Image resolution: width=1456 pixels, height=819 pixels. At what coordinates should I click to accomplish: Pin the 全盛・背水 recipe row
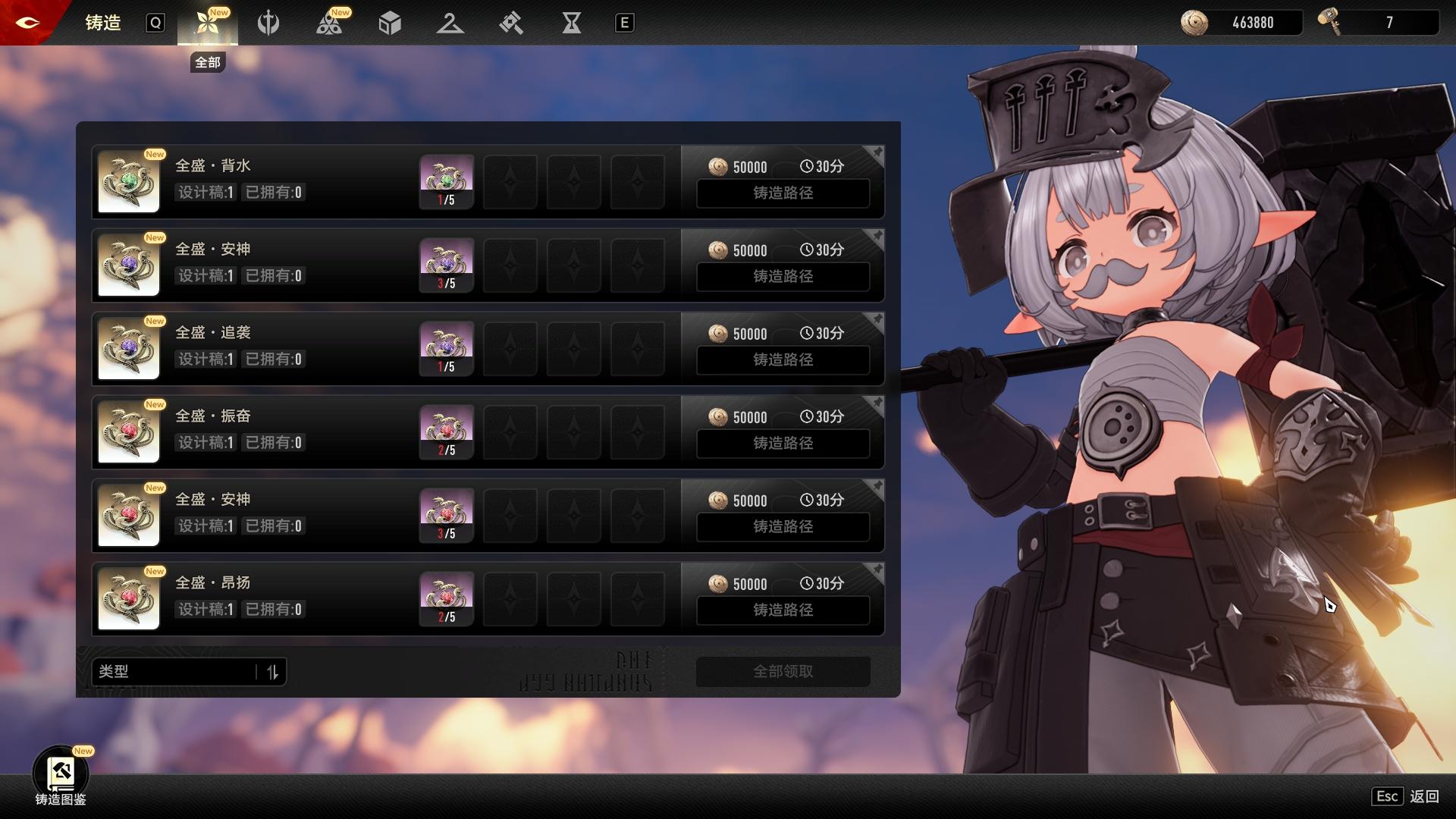click(877, 153)
